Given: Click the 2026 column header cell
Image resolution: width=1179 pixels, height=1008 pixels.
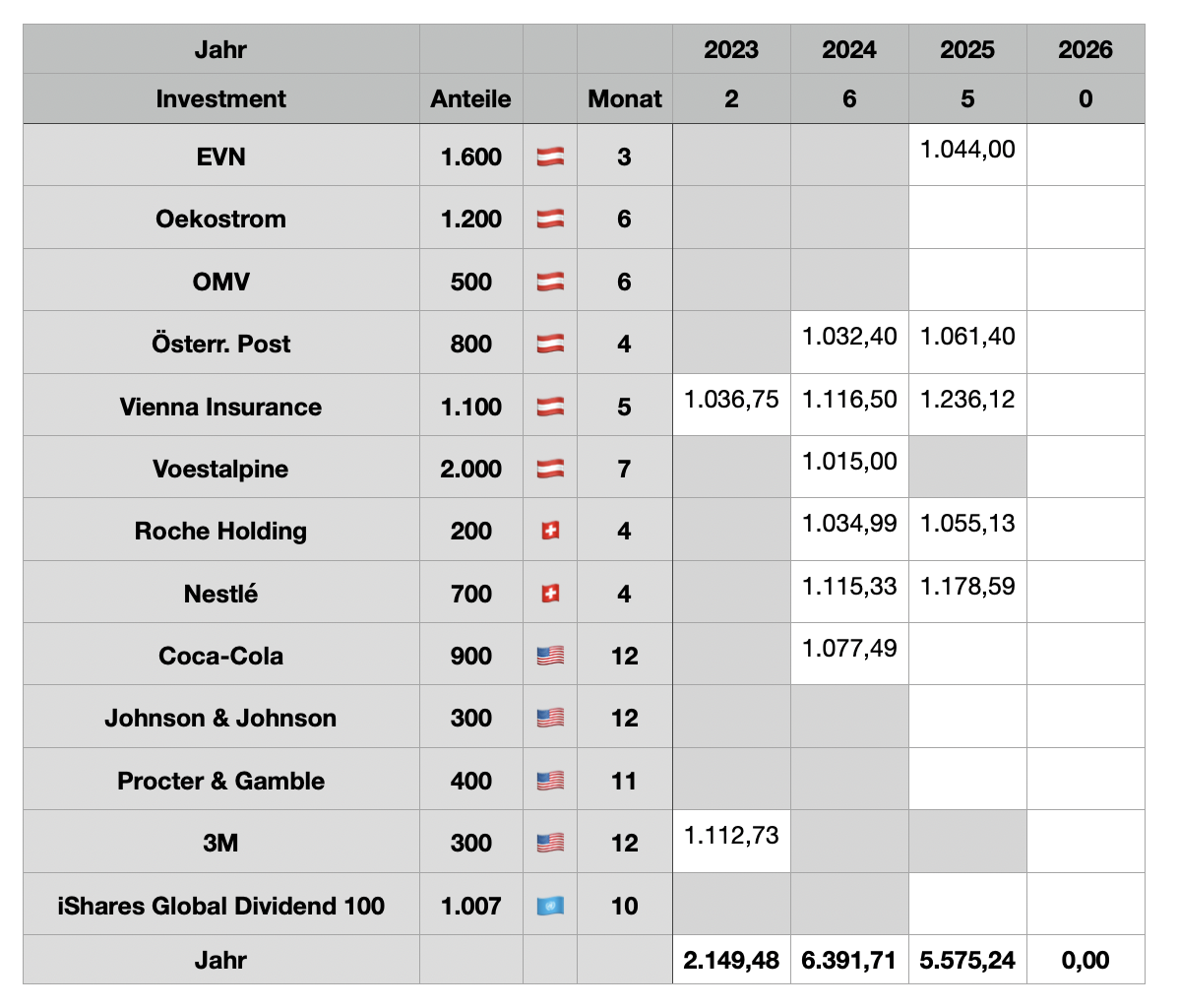Looking at the screenshot, I should [1086, 50].
